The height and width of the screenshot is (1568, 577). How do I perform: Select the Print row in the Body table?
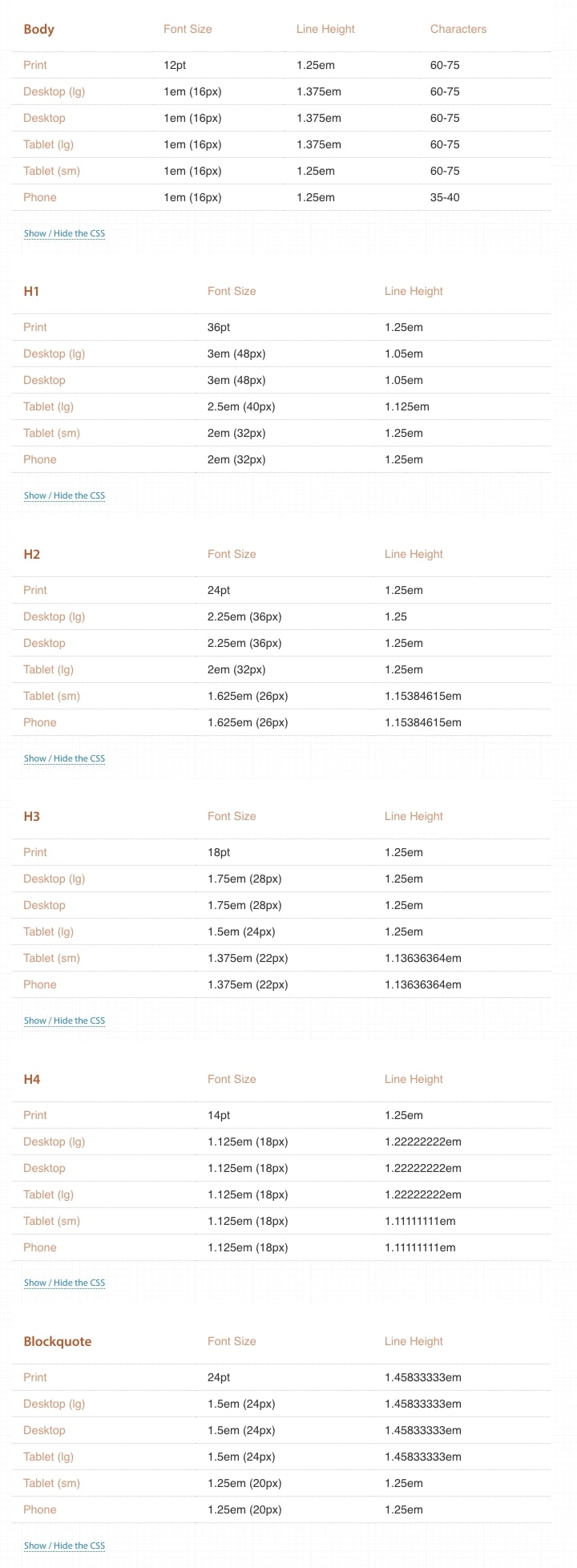tap(35, 65)
